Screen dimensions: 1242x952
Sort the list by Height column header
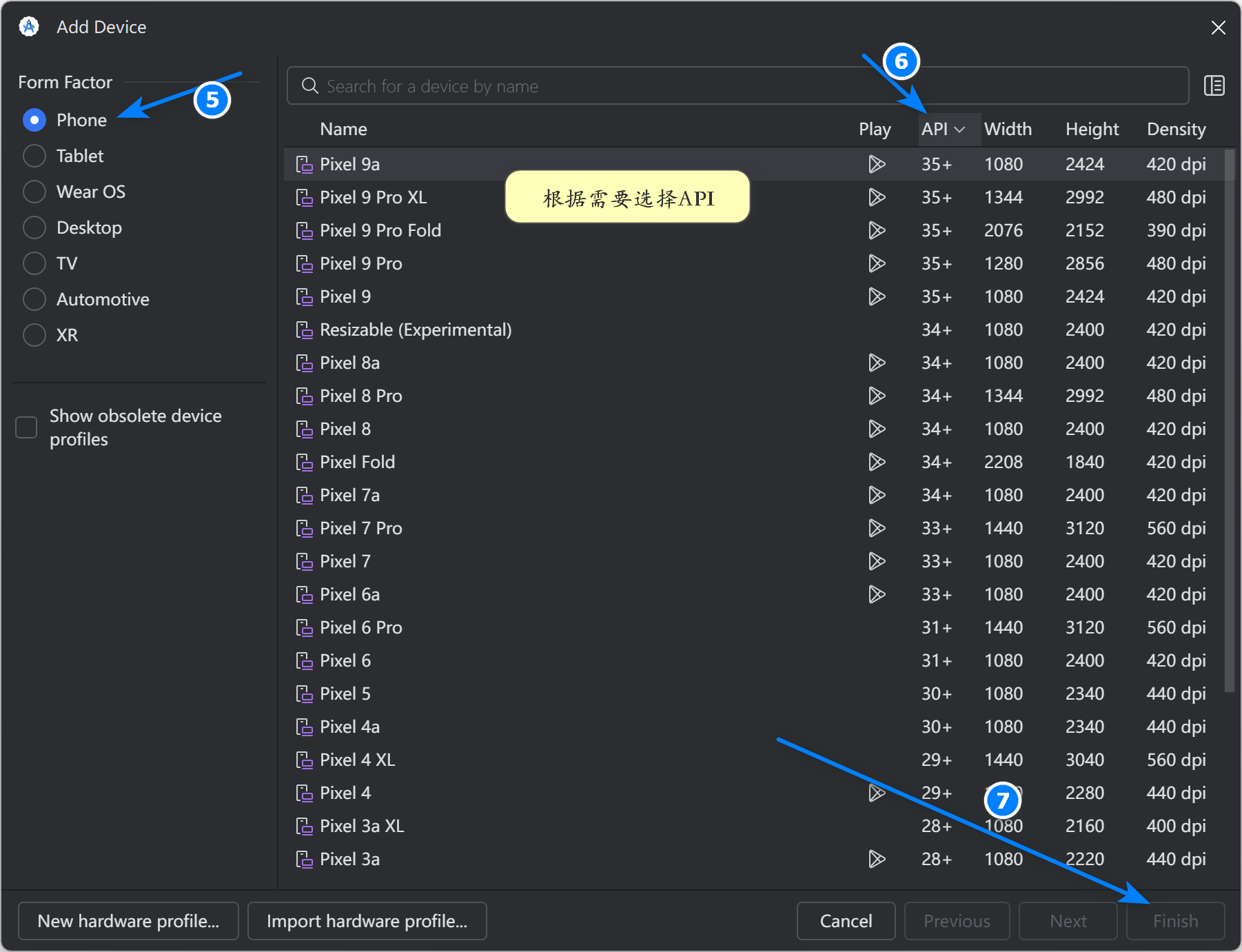[1092, 129]
